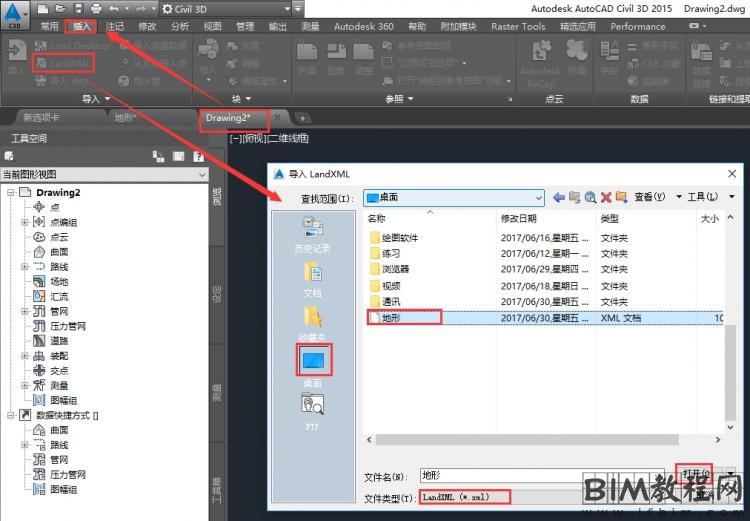750x521 pixels.
Task: Click the Print icon in quick access toolbar
Action: (96, 8)
